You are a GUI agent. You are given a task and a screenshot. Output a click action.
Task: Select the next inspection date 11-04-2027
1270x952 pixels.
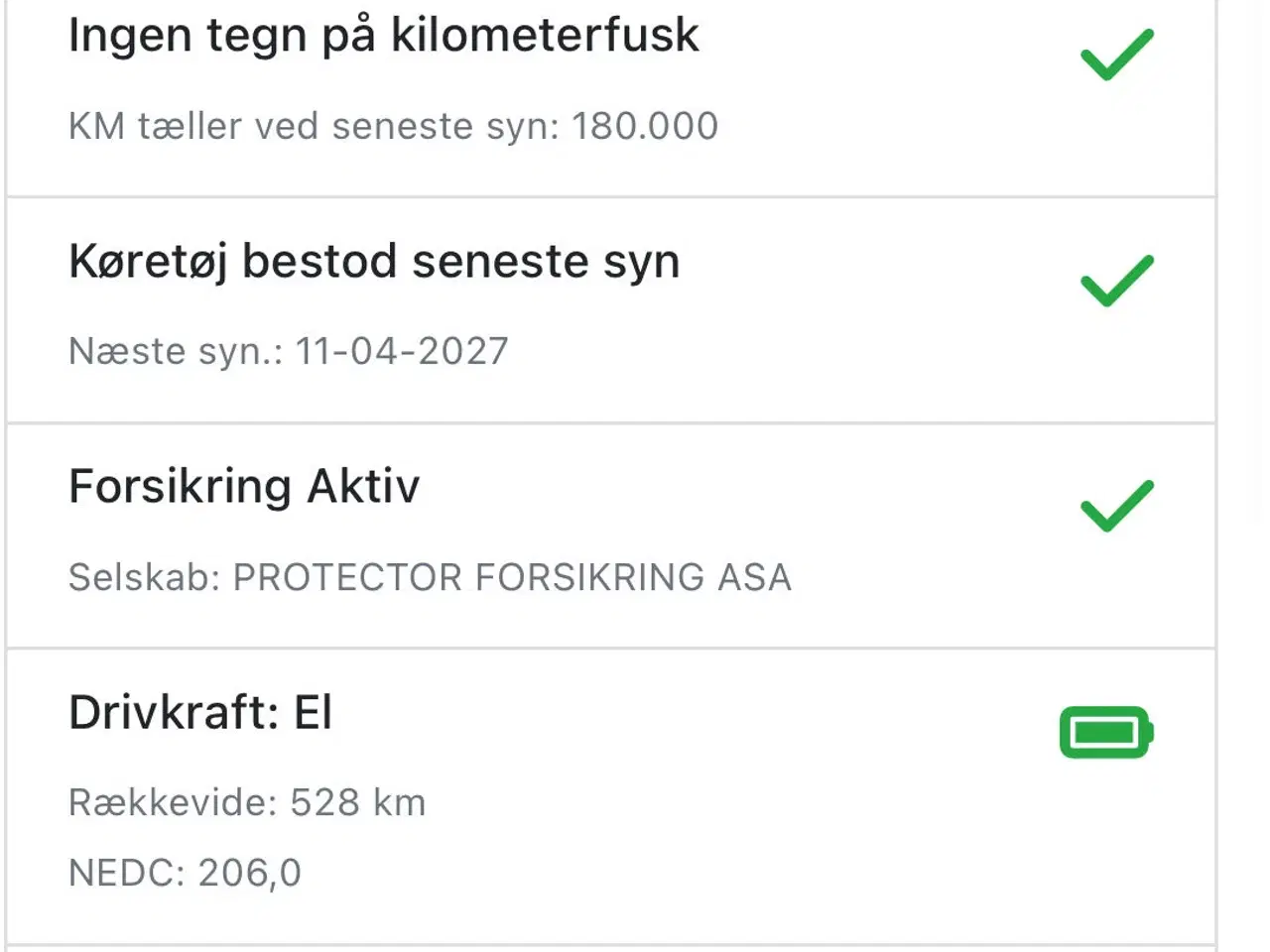coord(402,351)
